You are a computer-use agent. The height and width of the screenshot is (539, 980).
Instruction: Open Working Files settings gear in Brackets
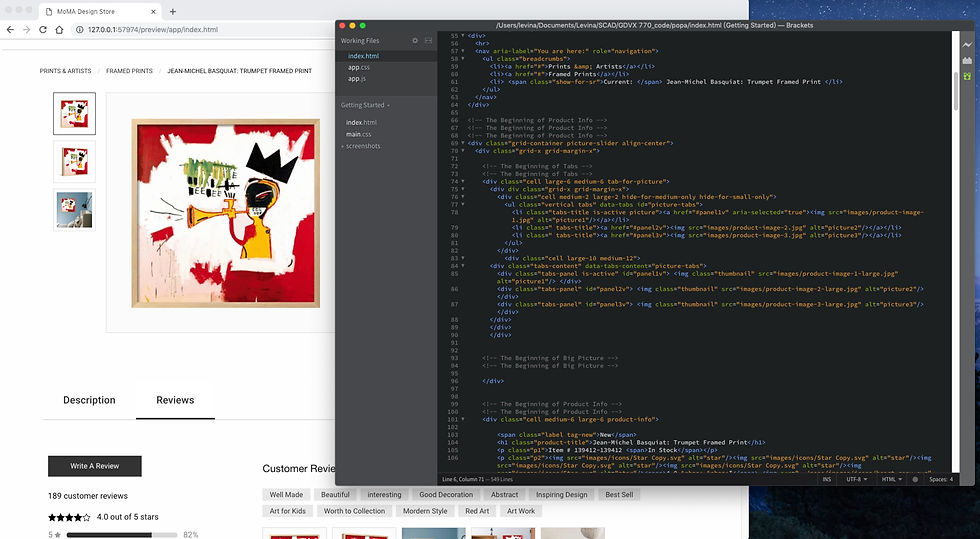point(415,41)
